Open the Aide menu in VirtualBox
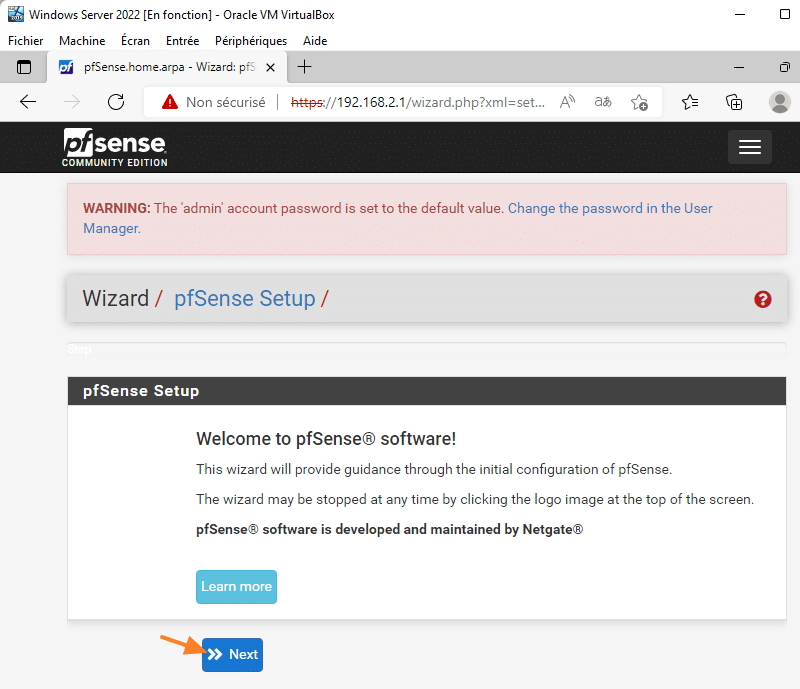 (315, 41)
